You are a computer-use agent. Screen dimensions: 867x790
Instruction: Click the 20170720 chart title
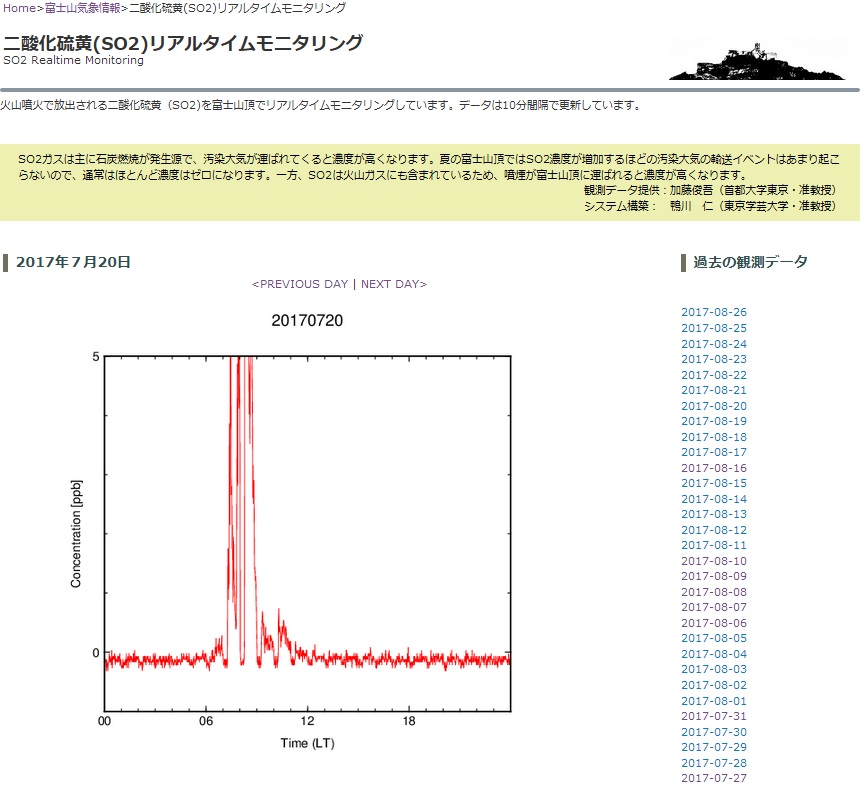[307, 321]
